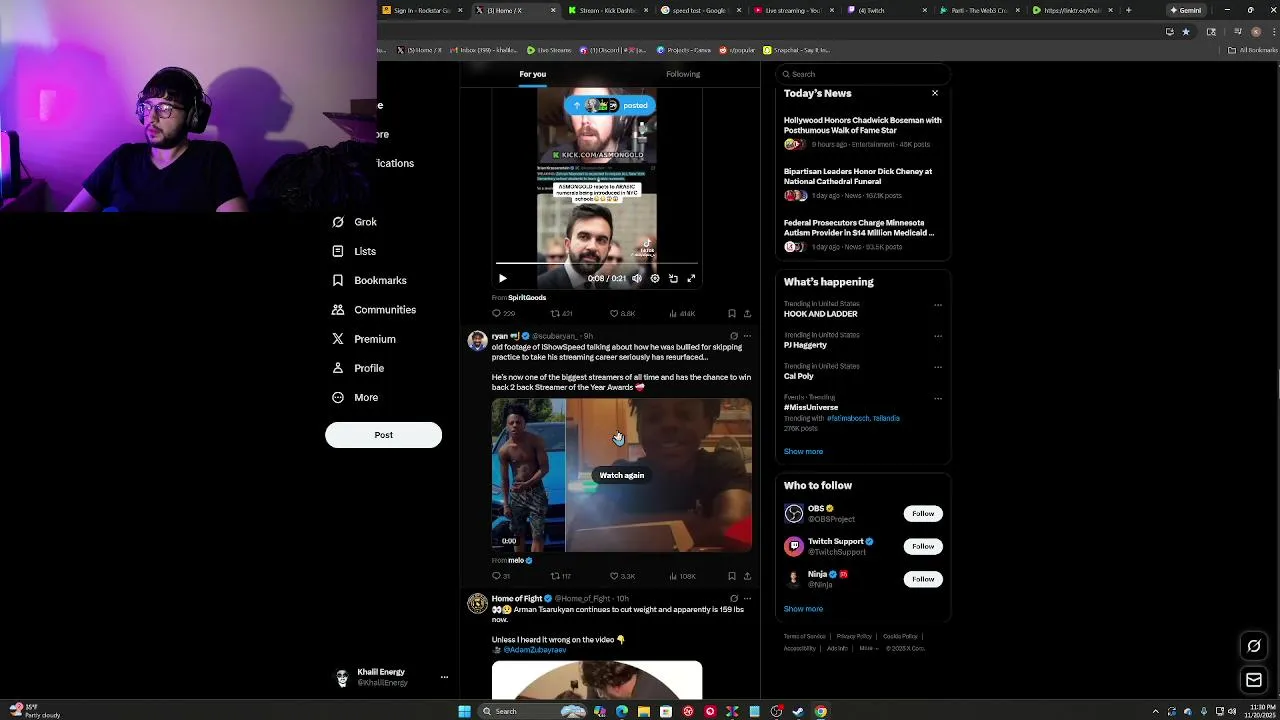The height and width of the screenshot is (720, 1280).
Task: Reply to ryan's IShowSpeed post
Action: click(501, 576)
